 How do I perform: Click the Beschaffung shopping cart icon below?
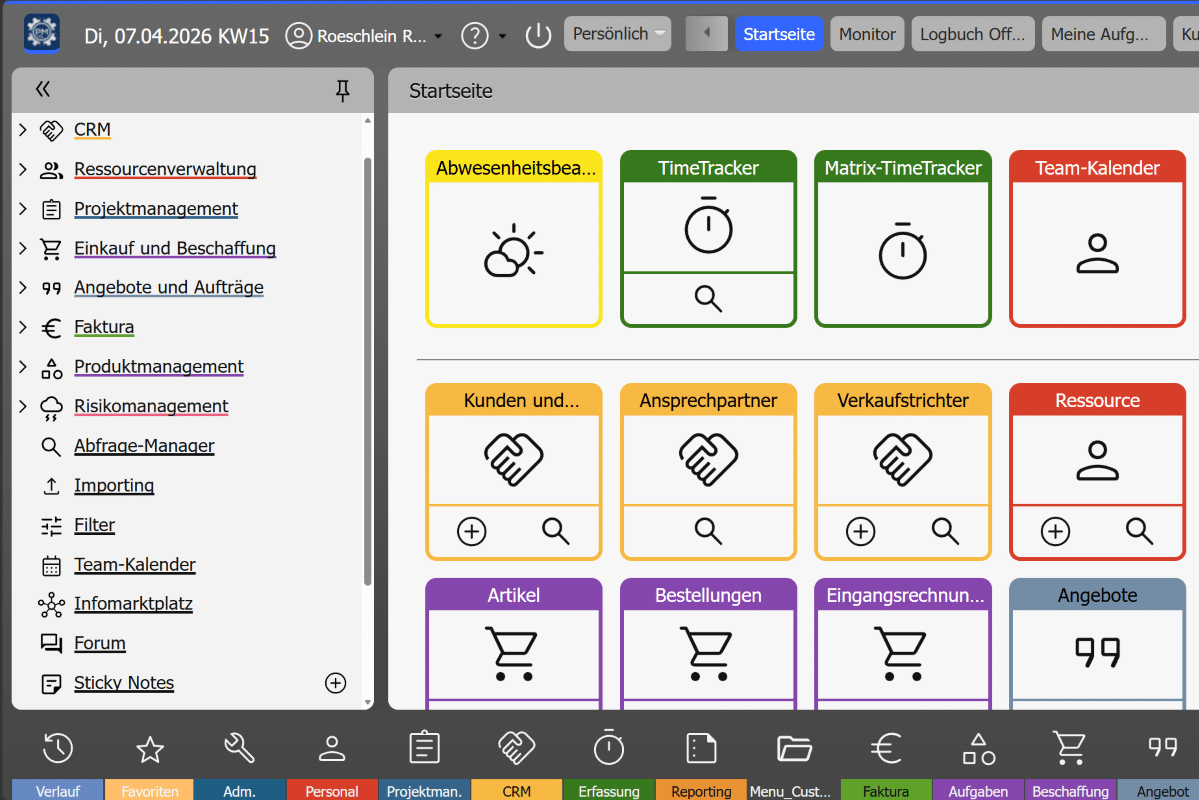click(1069, 747)
